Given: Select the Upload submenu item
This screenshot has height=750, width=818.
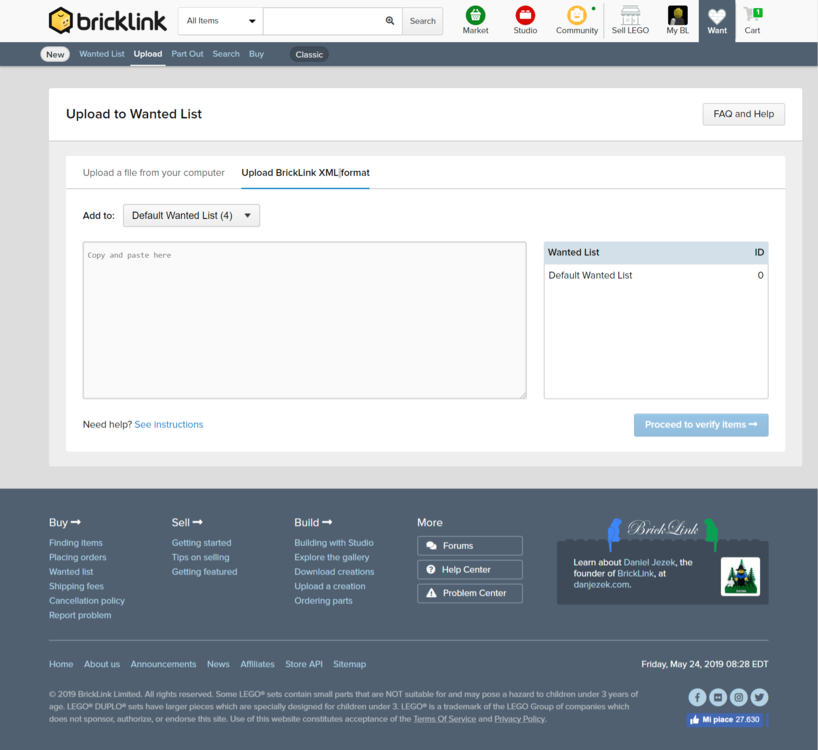Looking at the screenshot, I should coord(148,54).
